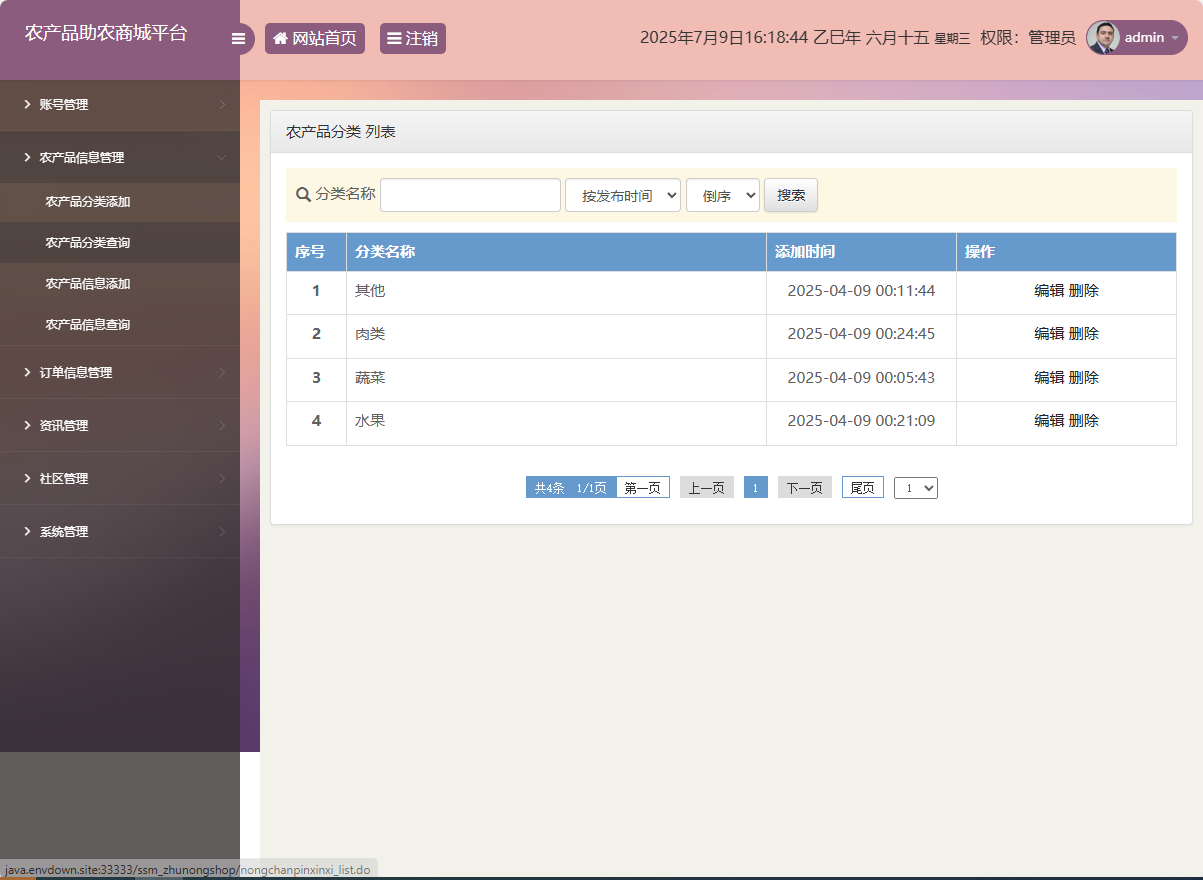This screenshot has width=1203, height=880.
Task: Click 编辑 link for the 肉类 row
Action: [1047, 334]
